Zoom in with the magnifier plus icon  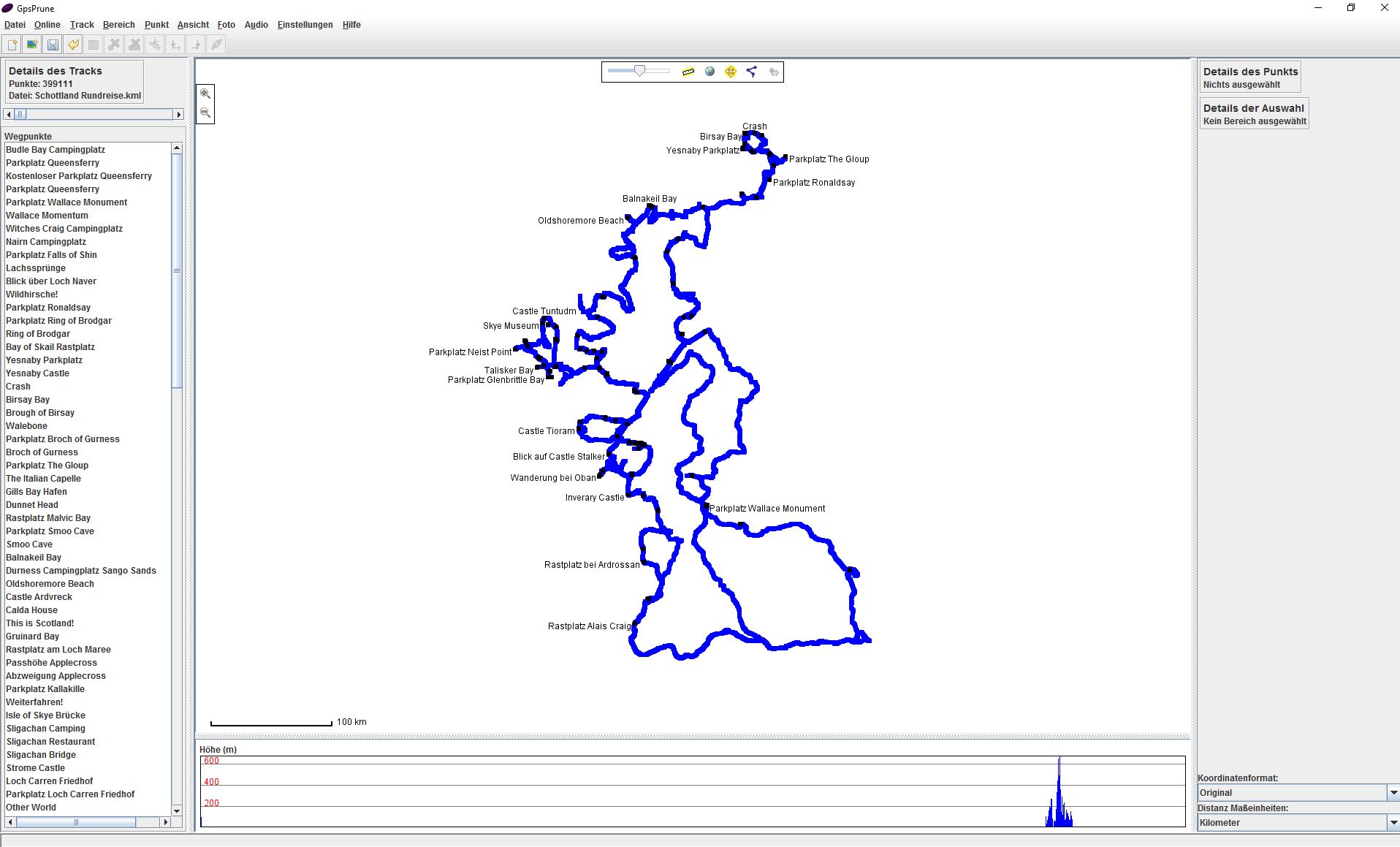(205, 94)
